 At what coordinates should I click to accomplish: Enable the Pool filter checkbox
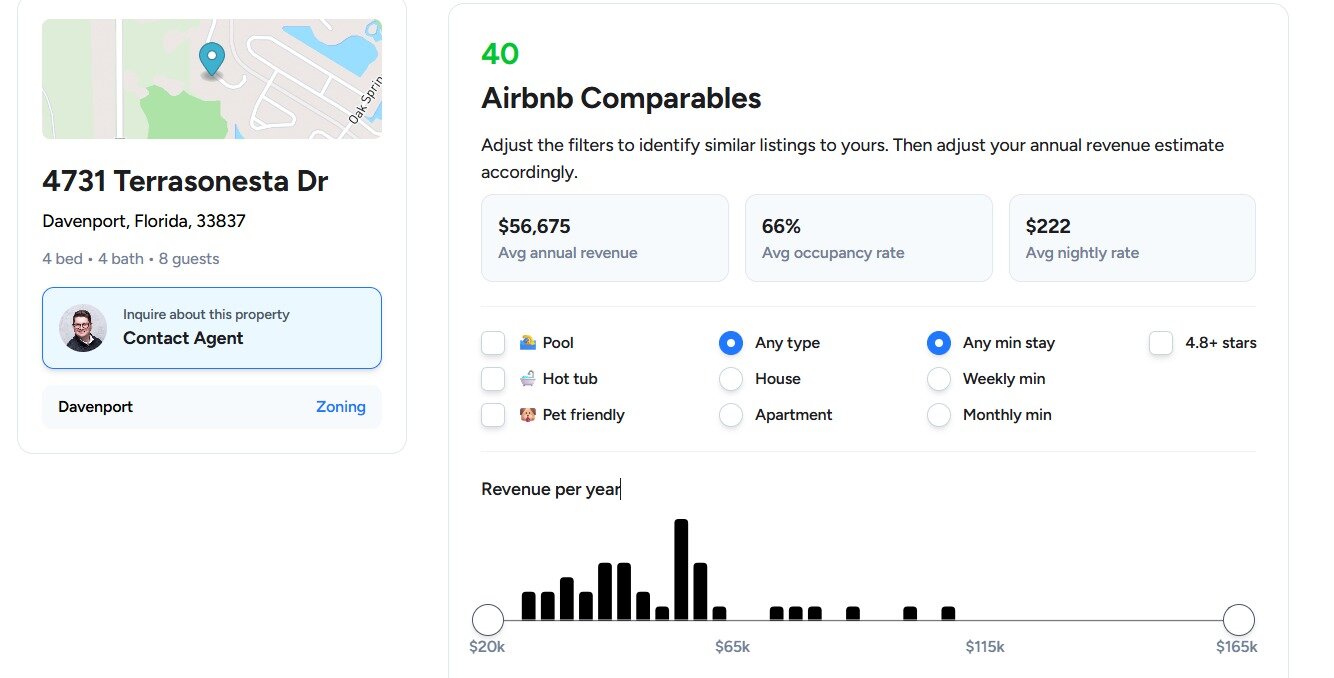pyautogui.click(x=493, y=343)
